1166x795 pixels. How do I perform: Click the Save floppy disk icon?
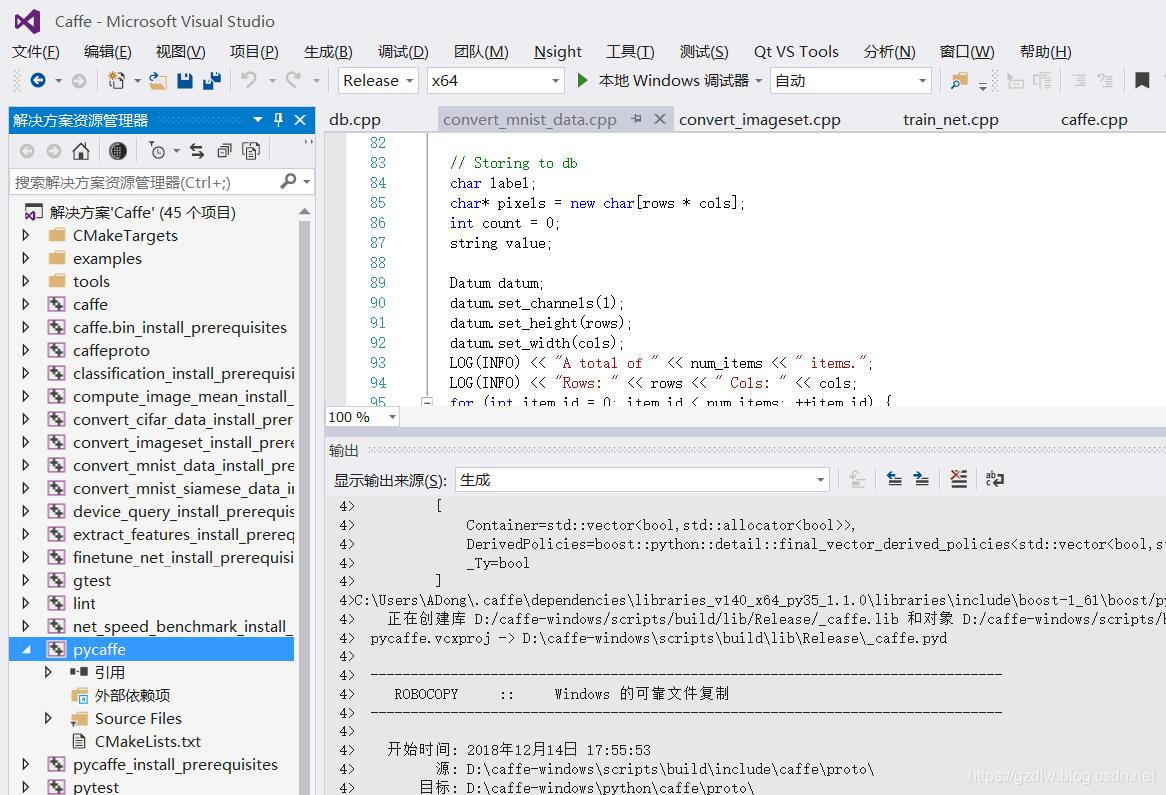[185, 80]
